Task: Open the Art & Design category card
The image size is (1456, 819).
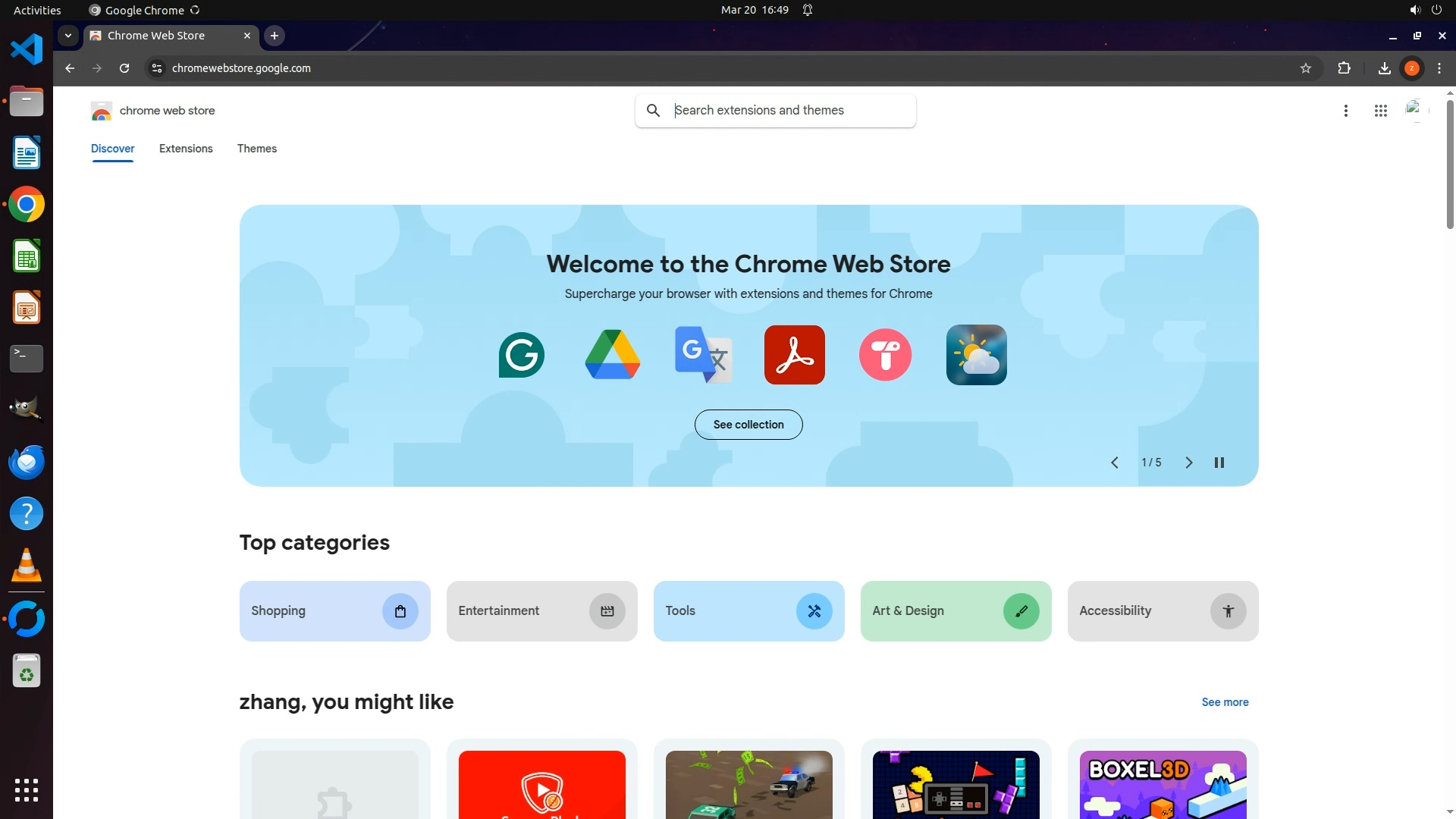Action: point(955,611)
